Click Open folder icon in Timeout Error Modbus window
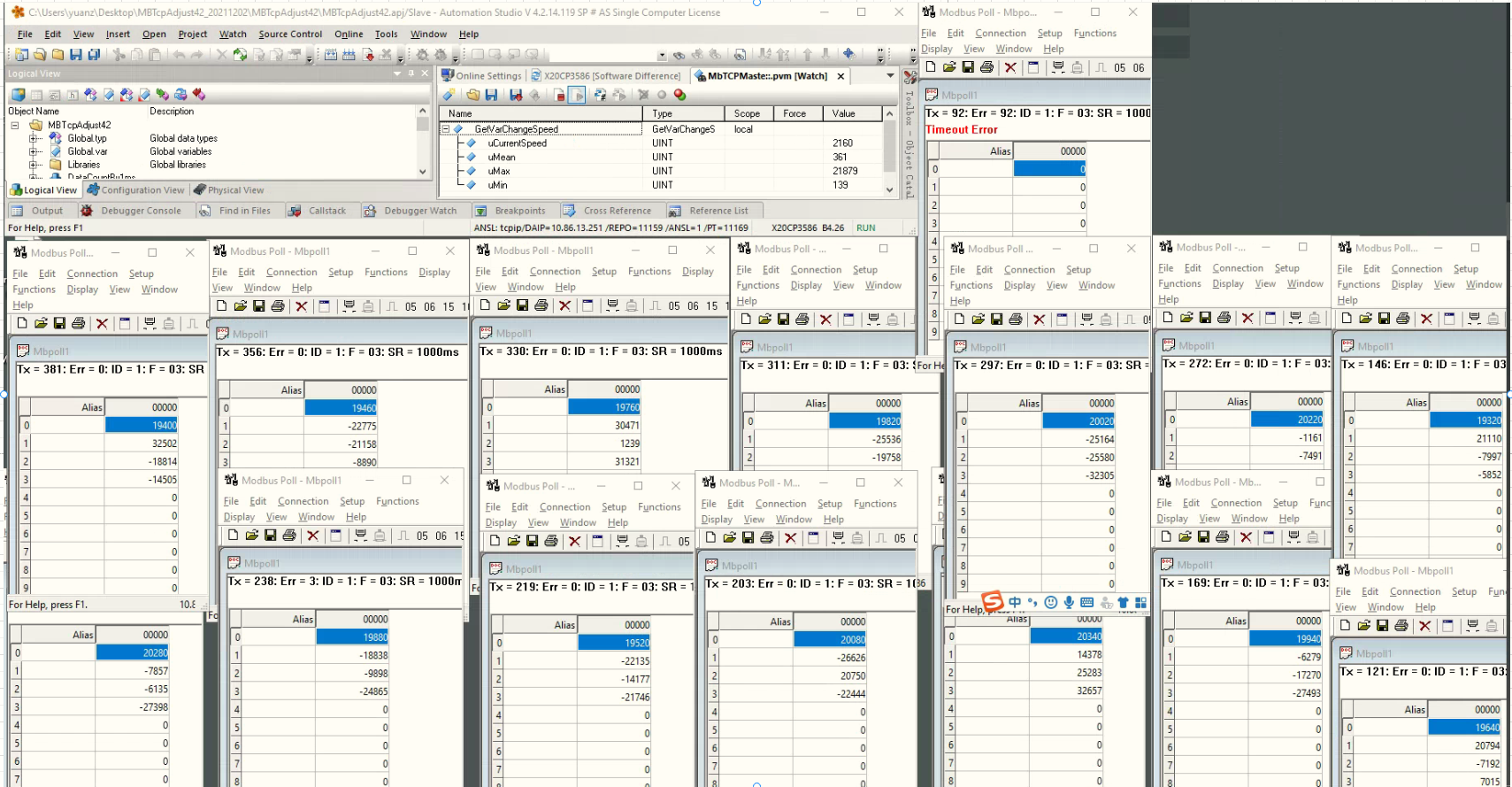This screenshot has height=787, width=1512. [x=949, y=67]
